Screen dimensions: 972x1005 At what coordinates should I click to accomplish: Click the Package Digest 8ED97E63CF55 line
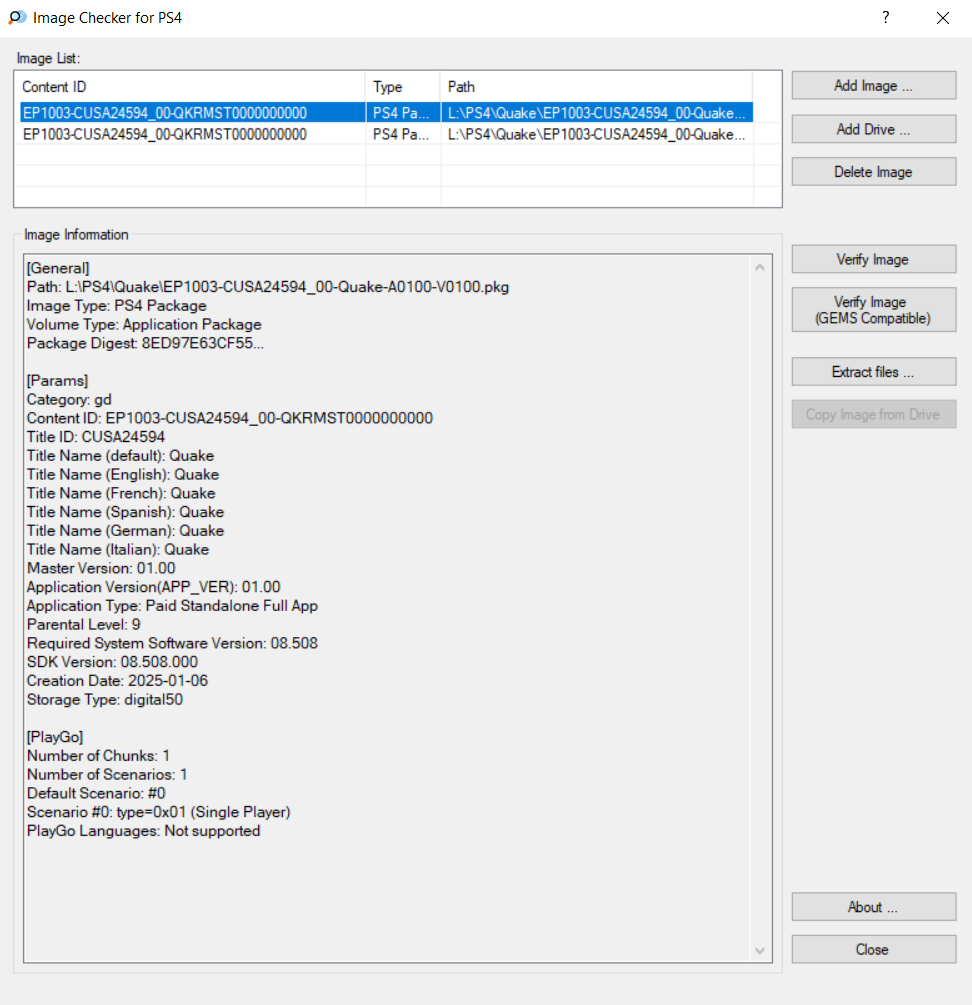pos(145,343)
